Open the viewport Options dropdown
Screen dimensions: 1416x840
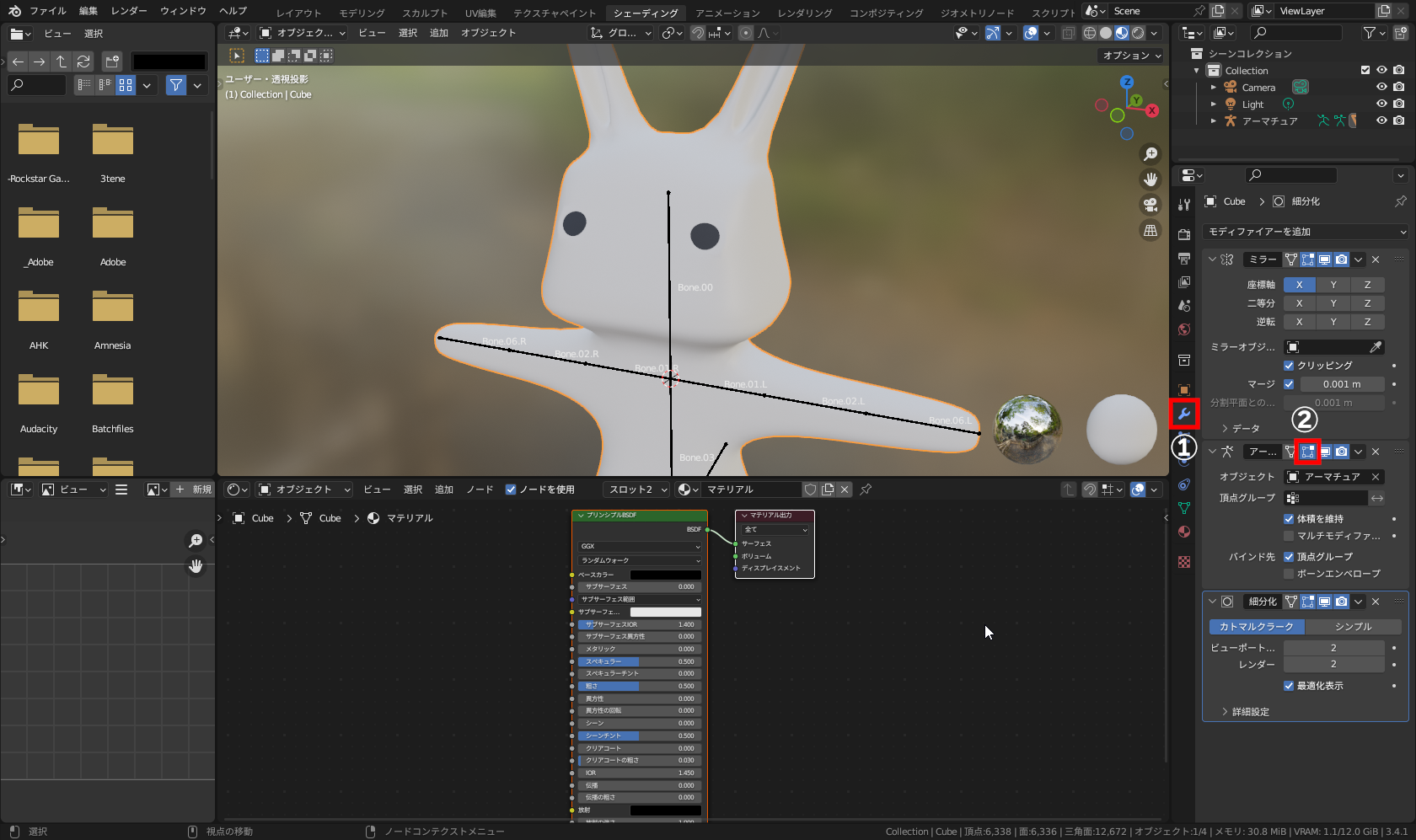coord(1132,56)
